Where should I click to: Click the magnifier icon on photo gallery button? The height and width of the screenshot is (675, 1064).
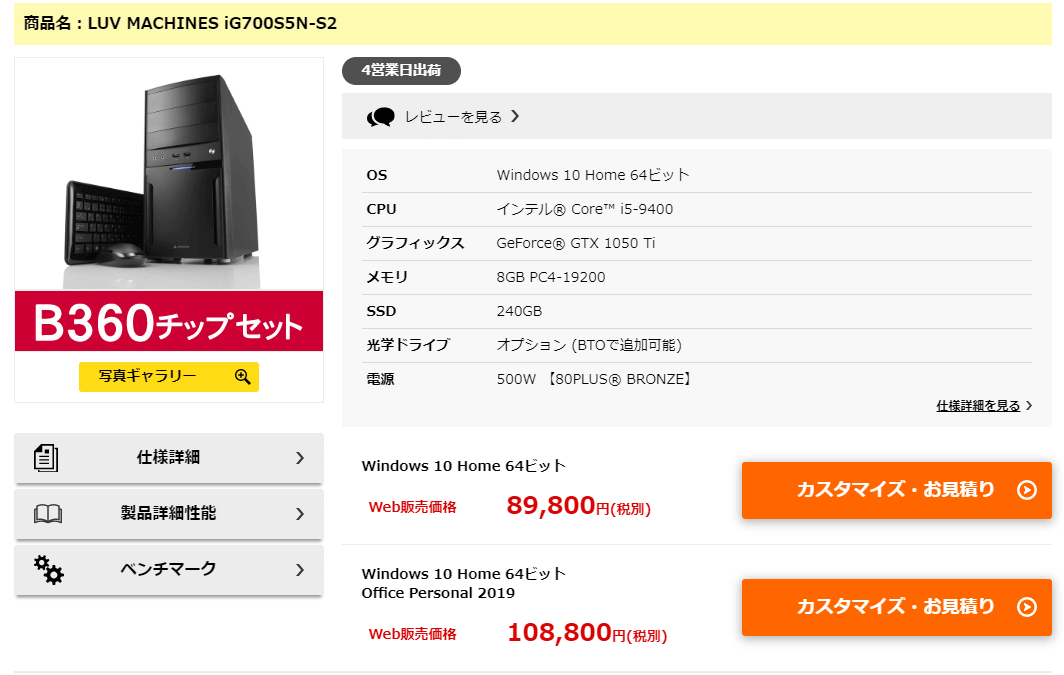(242, 376)
